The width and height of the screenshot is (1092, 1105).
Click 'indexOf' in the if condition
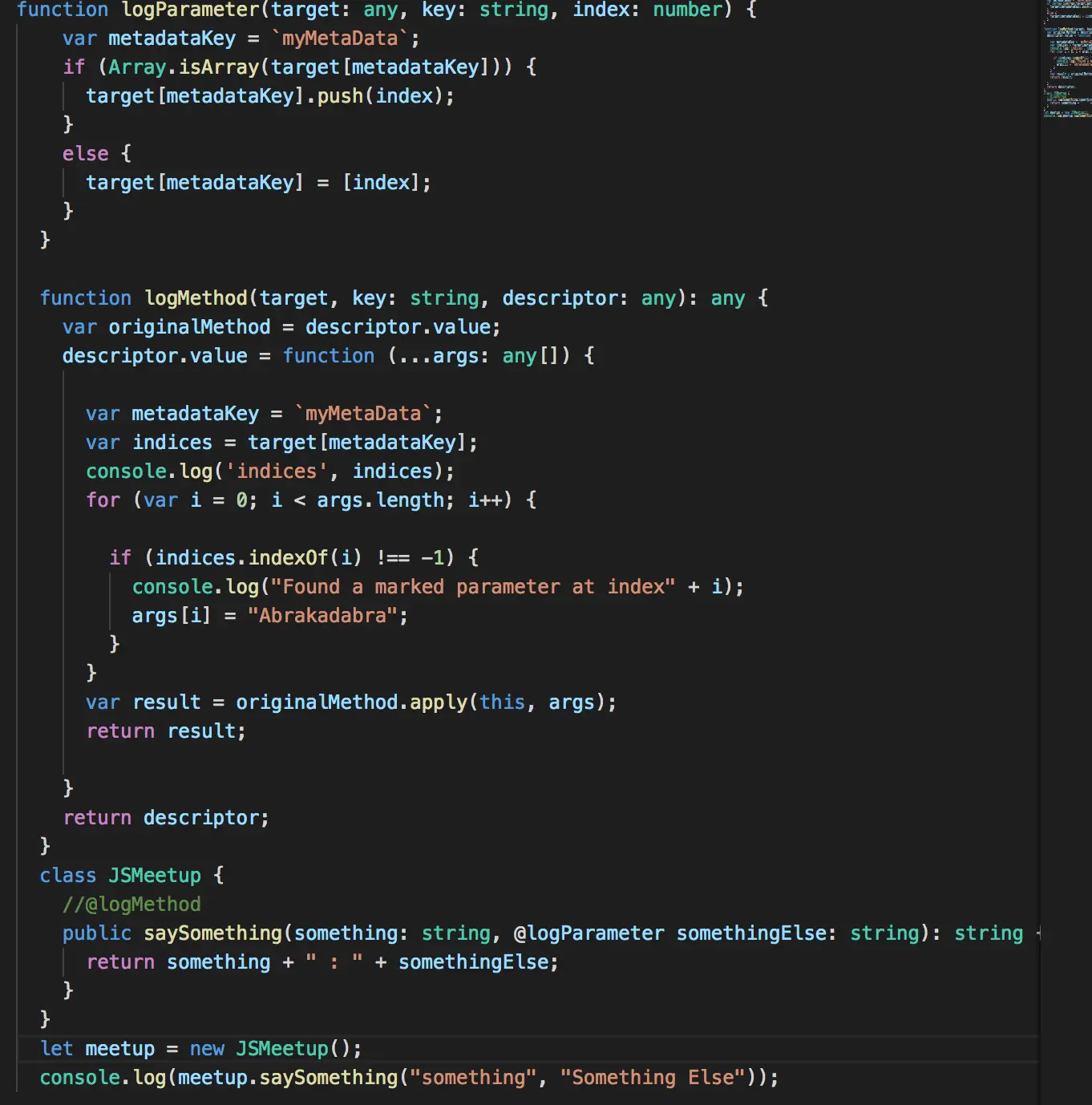click(x=288, y=558)
